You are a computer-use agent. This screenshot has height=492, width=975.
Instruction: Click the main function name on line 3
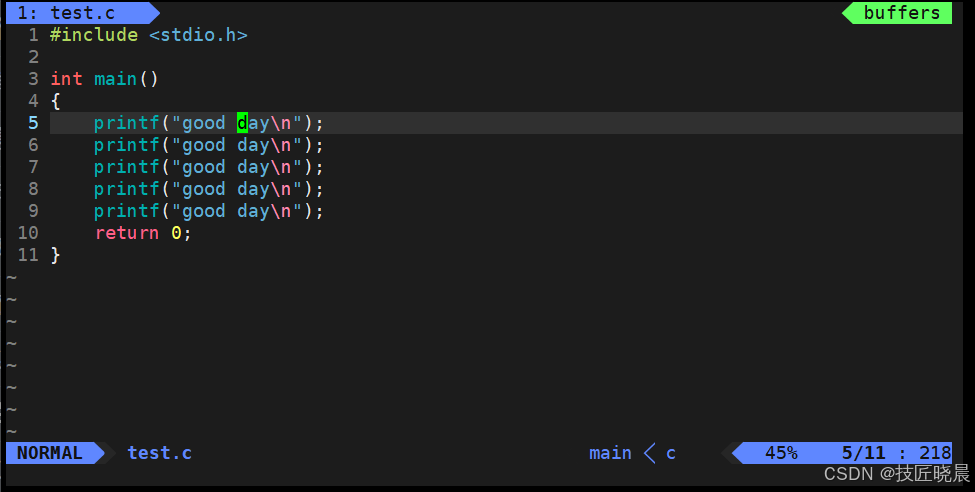(116, 79)
